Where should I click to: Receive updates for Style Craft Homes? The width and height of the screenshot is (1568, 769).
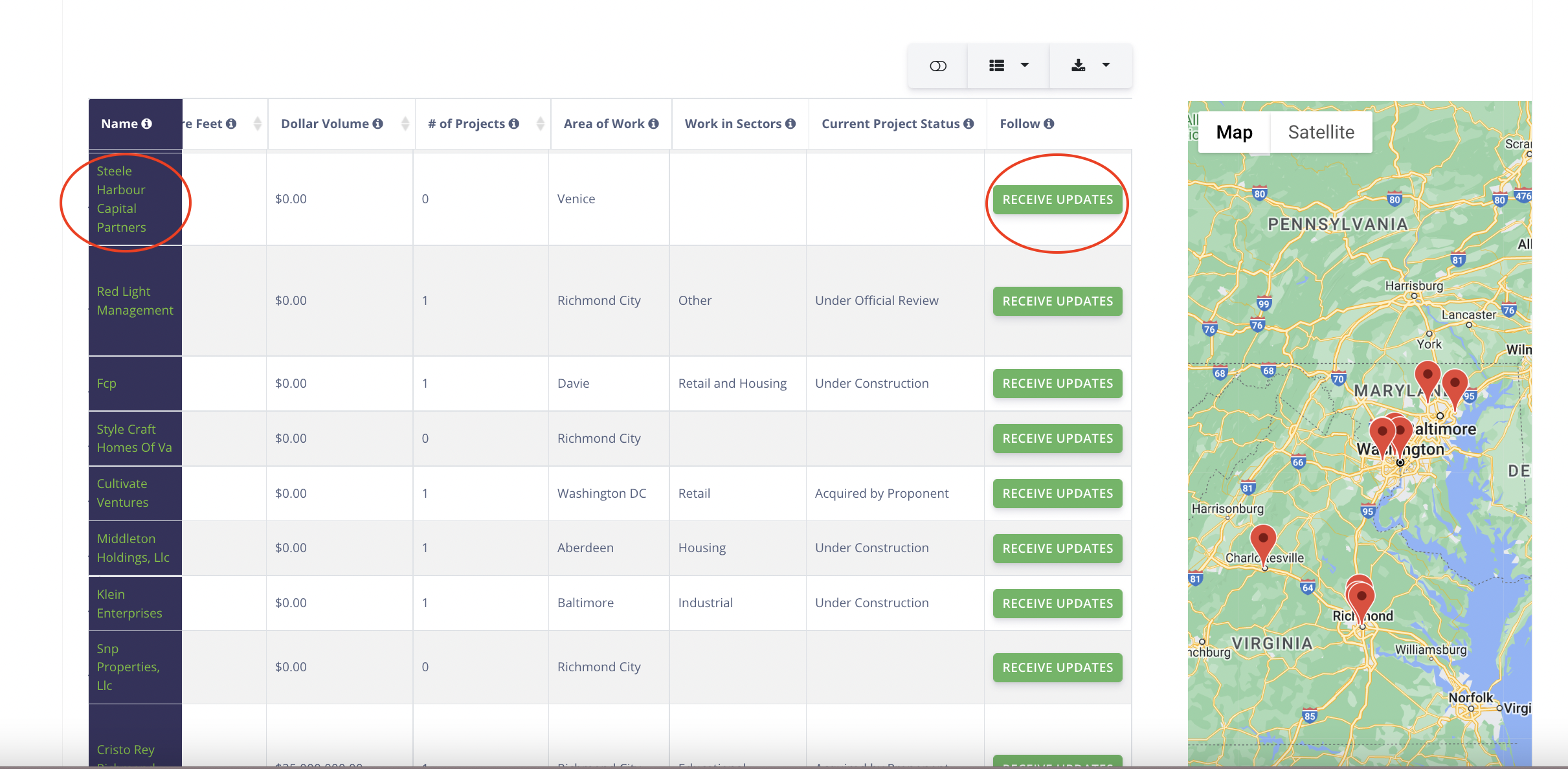(x=1058, y=438)
